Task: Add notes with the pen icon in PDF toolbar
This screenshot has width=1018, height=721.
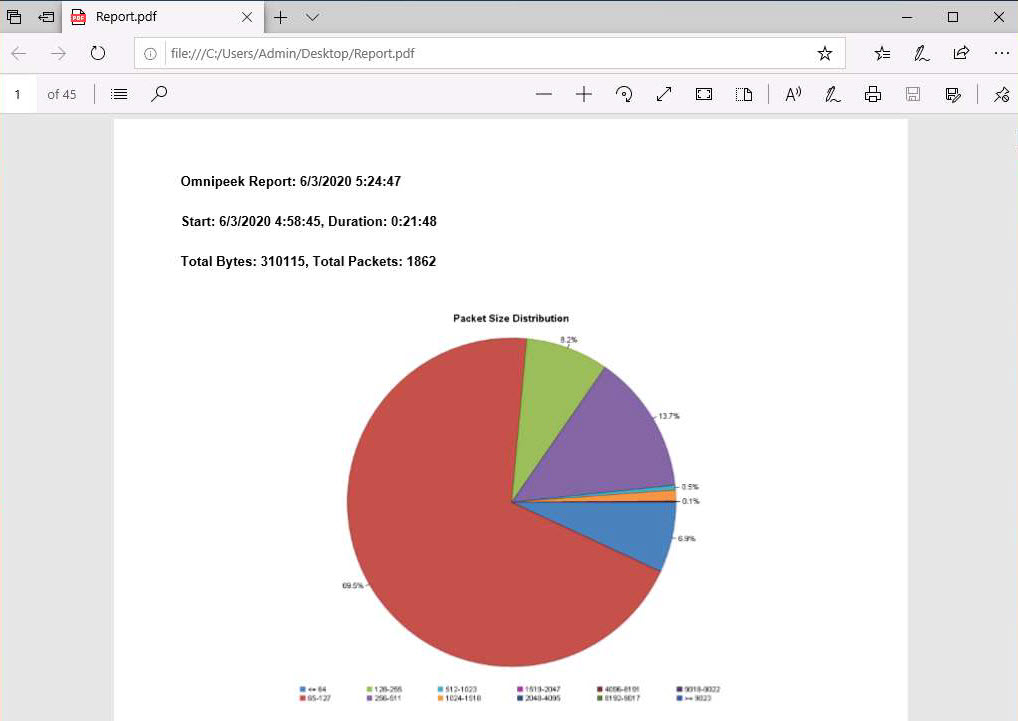Action: pyautogui.click(x=833, y=95)
